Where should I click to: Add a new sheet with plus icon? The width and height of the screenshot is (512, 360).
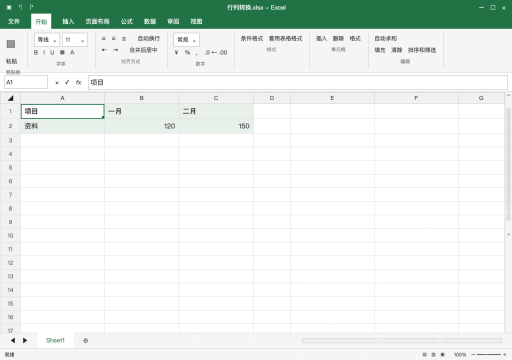coord(86,340)
